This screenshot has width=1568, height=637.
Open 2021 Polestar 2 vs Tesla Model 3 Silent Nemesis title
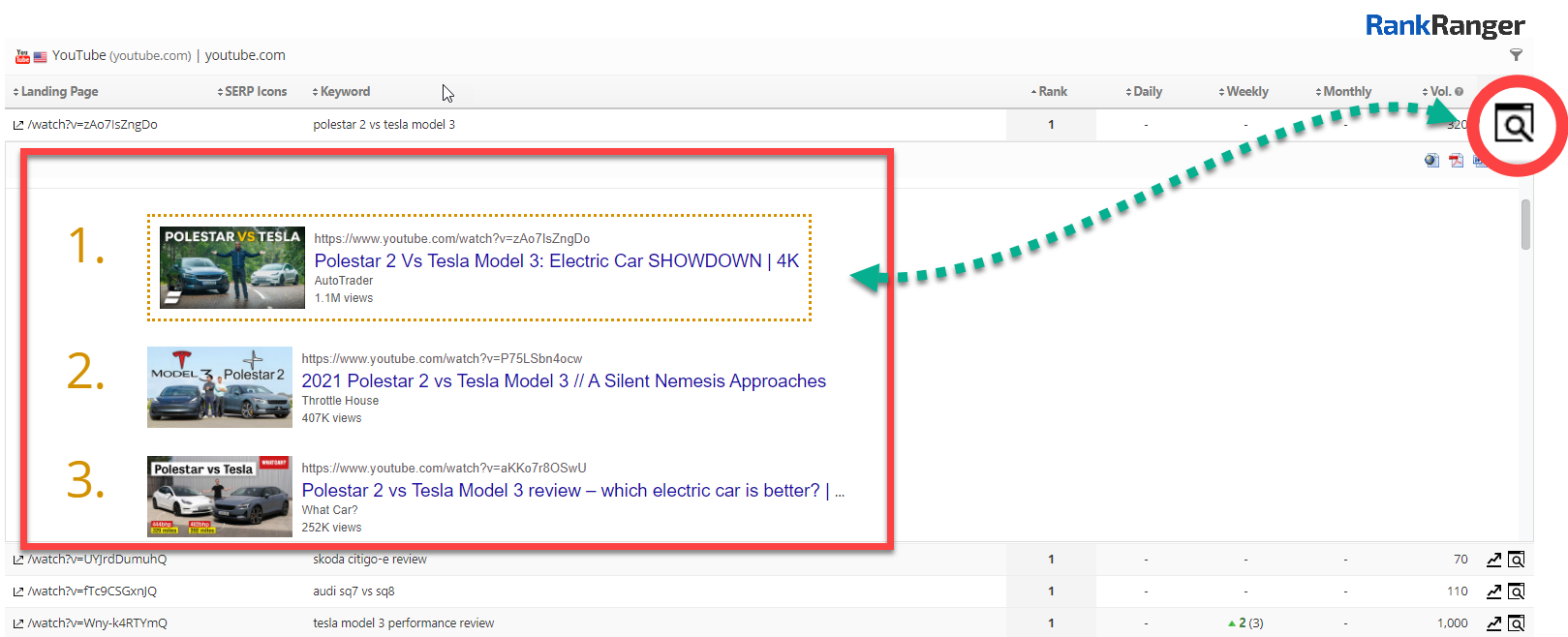click(564, 380)
